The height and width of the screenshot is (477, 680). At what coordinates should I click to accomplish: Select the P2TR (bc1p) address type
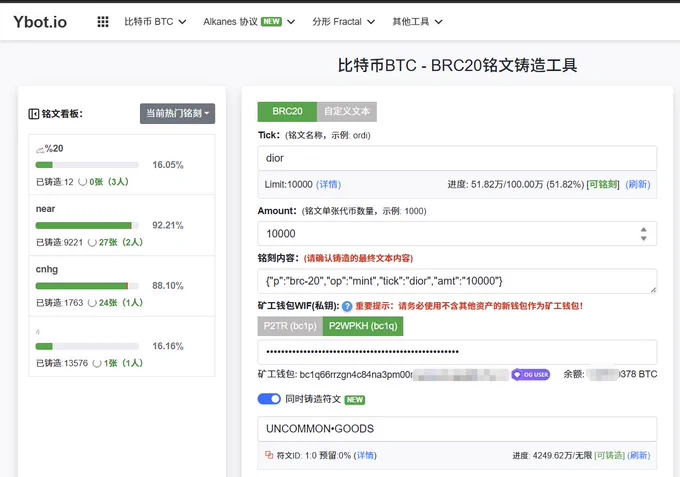290,326
